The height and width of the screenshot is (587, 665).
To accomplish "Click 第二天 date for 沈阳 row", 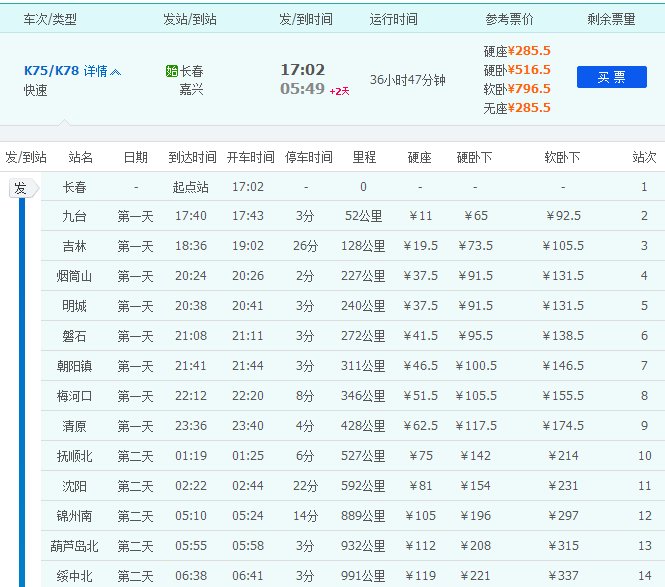I will (135, 486).
